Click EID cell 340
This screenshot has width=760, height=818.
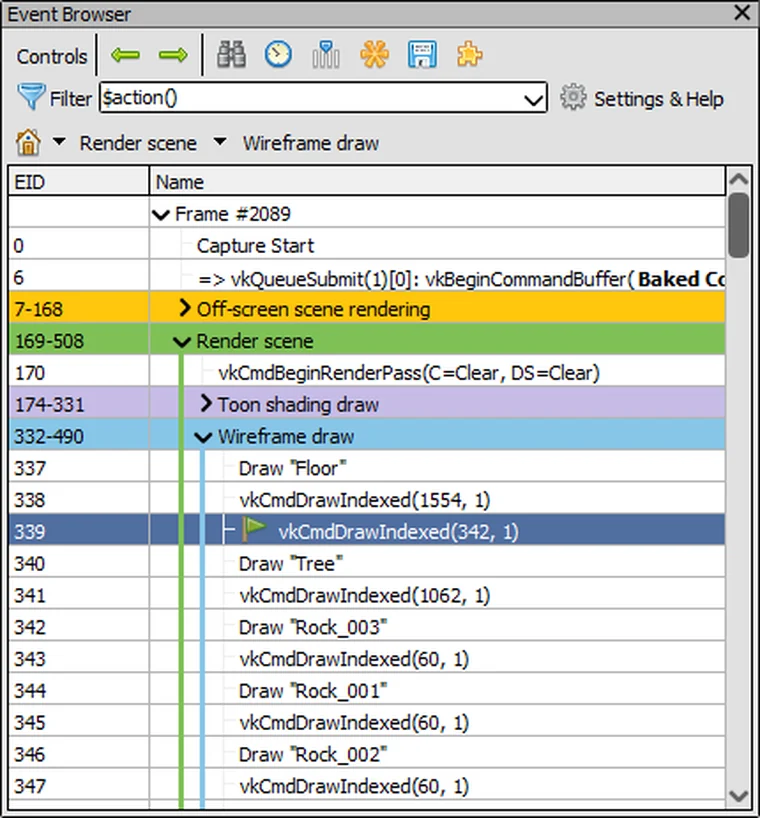[79, 564]
